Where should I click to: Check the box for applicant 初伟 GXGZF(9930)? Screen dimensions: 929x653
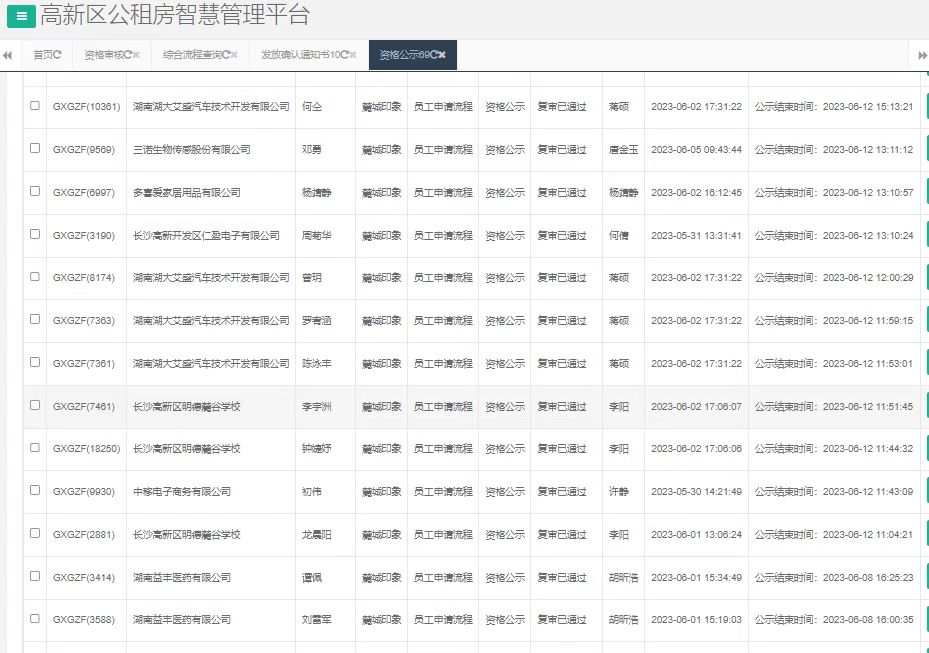pyautogui.click(x=34, y=492)
